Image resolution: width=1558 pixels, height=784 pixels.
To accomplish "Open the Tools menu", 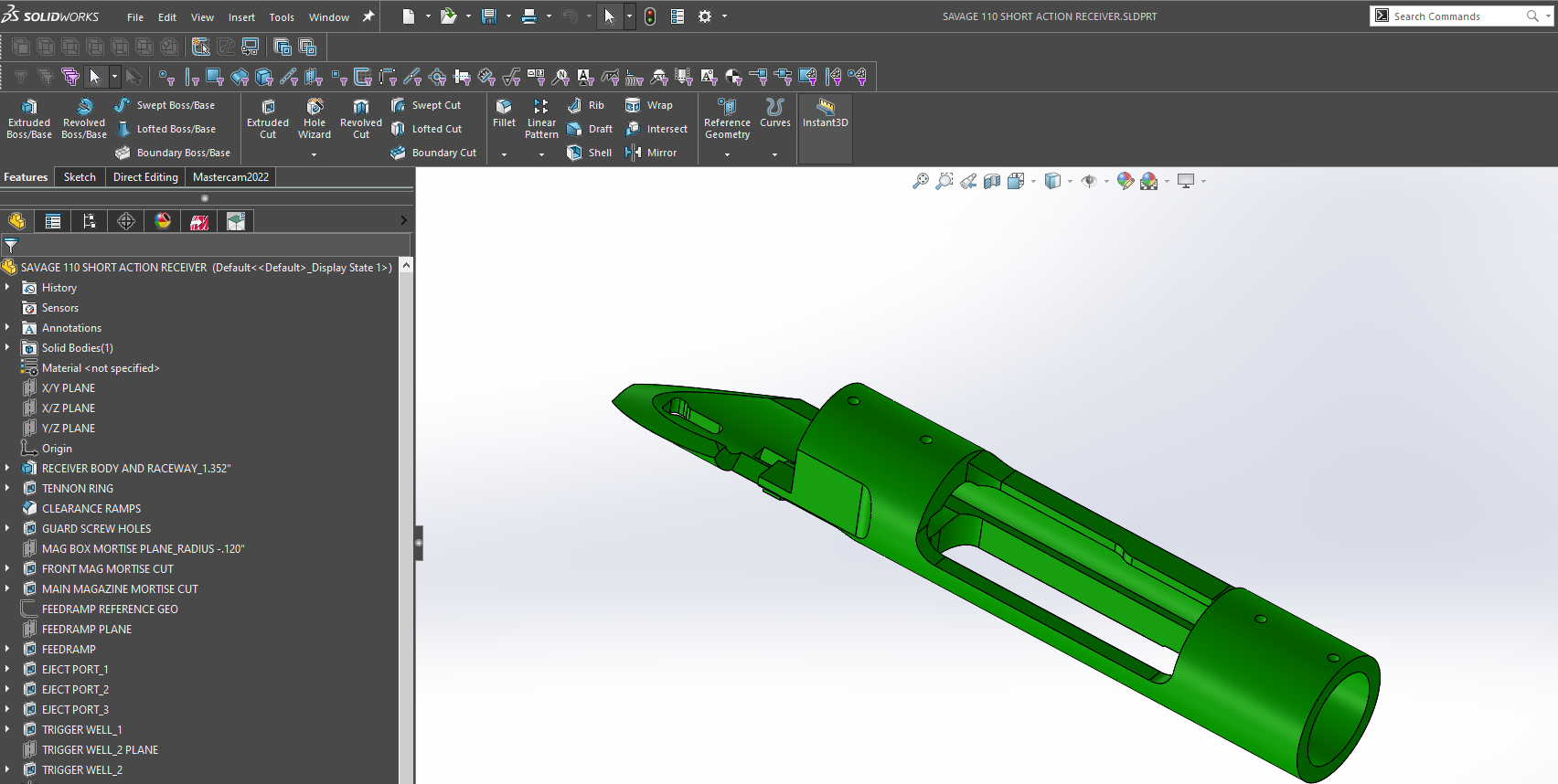I will point(282,17).
